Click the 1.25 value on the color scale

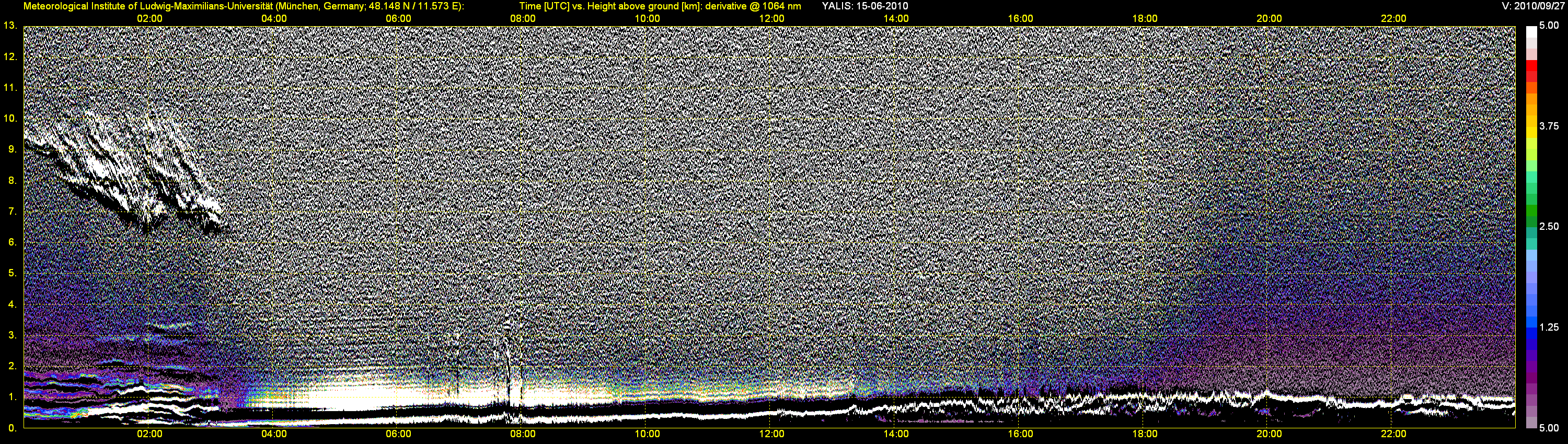tap(1549, 327)
